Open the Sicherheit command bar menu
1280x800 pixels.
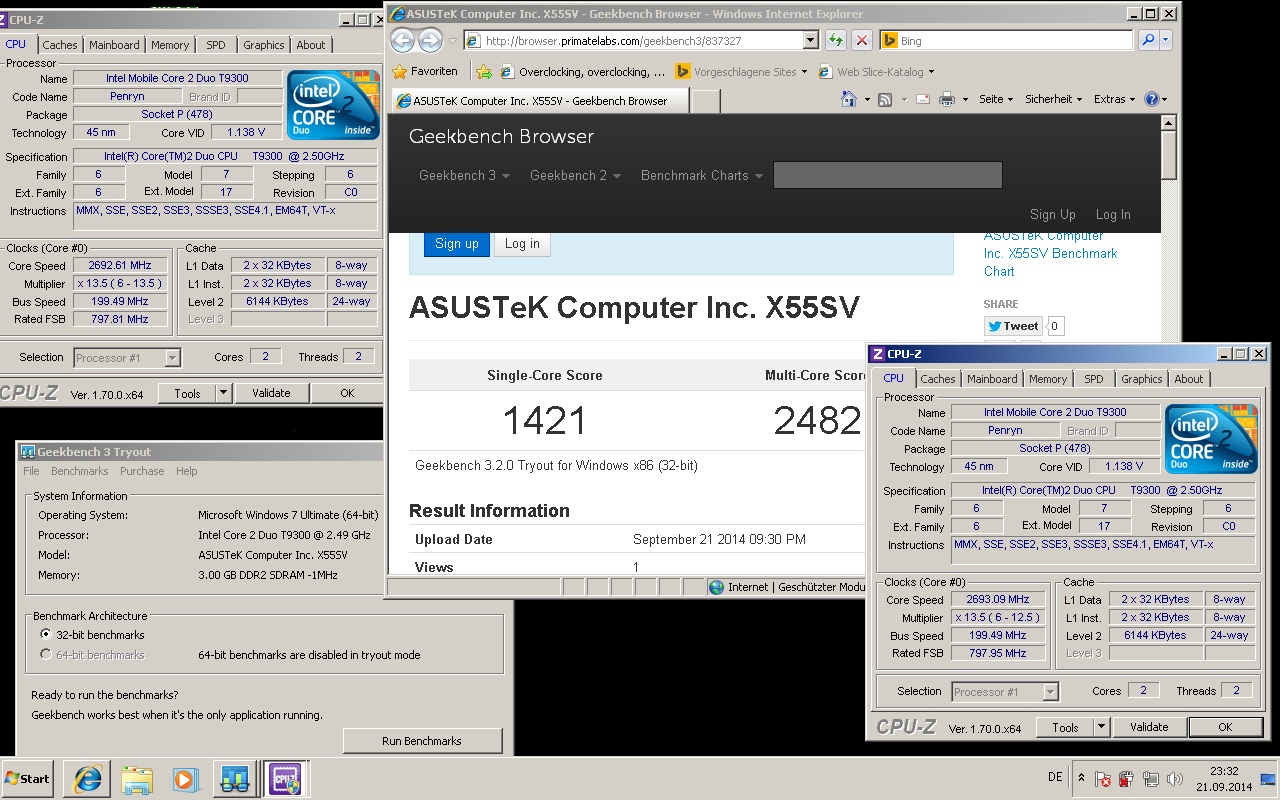(1053, 99)
